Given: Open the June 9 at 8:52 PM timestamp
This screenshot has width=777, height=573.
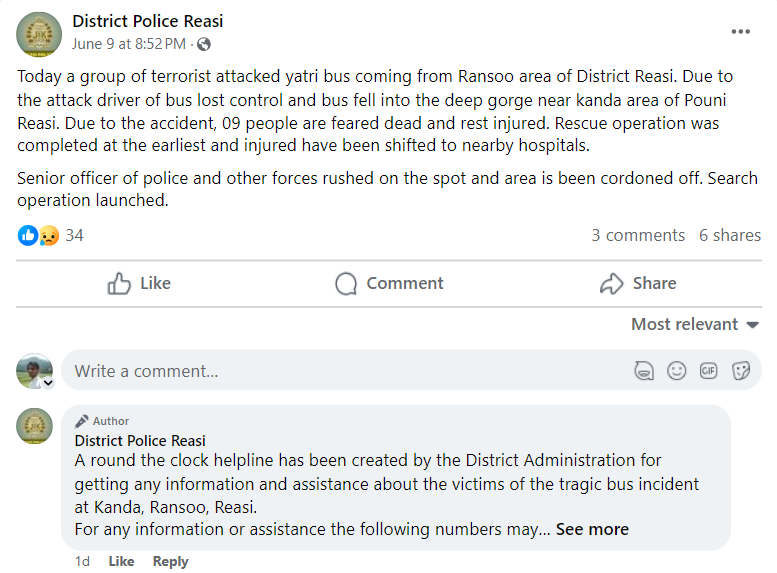Looking at the screenshot, I should pos(129,44).
